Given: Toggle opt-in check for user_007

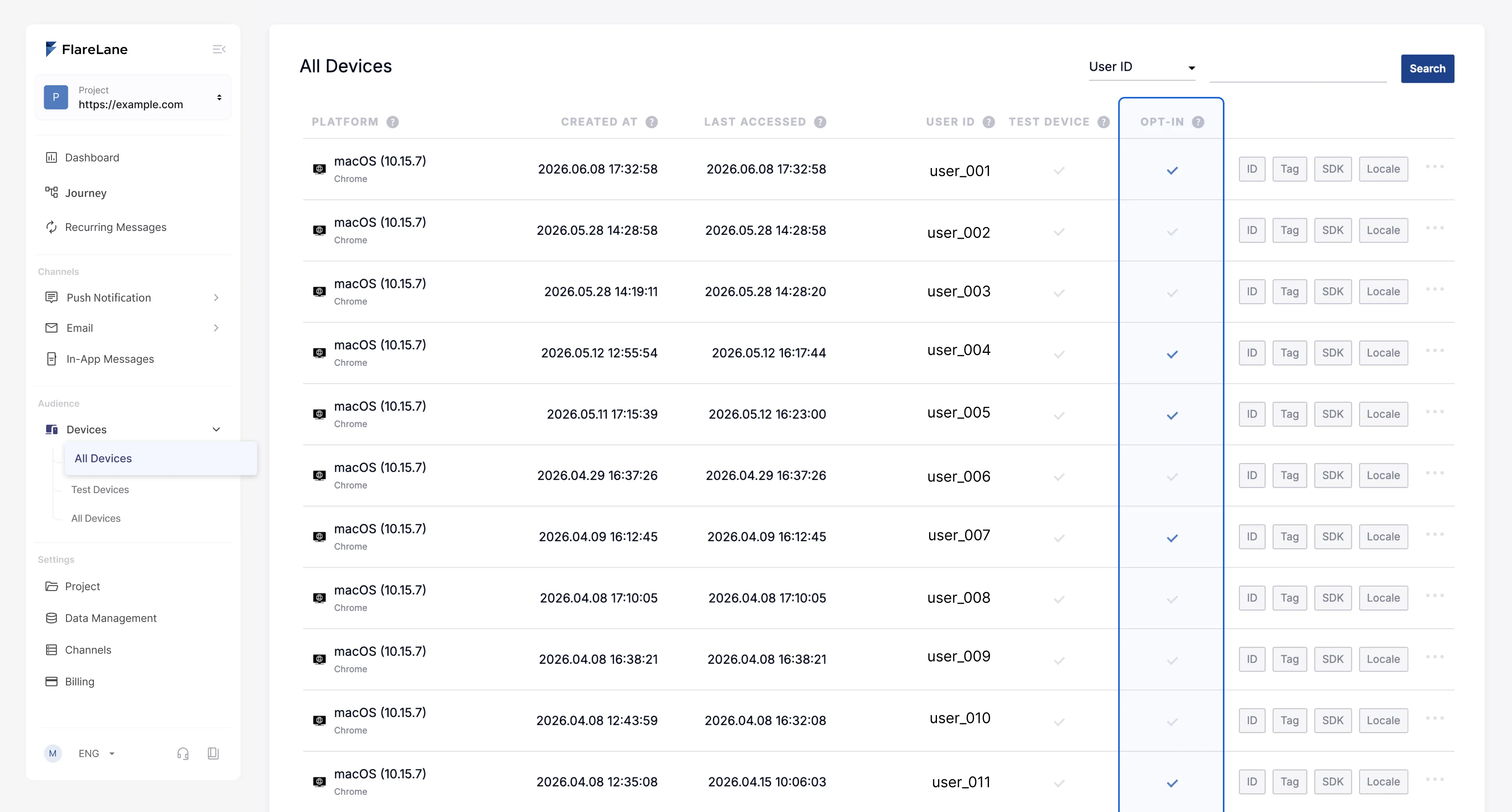Looking at the screenshot, I should pyautogui.click(x=1172, y=538).
